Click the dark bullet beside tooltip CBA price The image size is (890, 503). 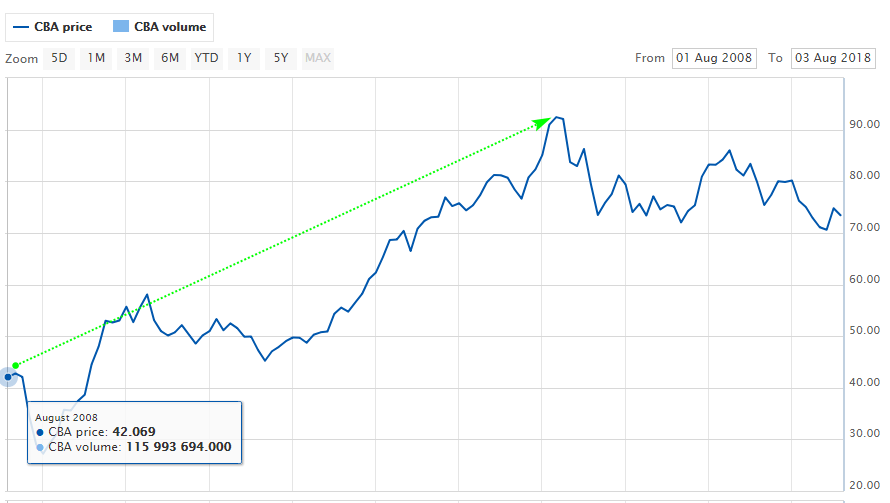tap(40, 432)
